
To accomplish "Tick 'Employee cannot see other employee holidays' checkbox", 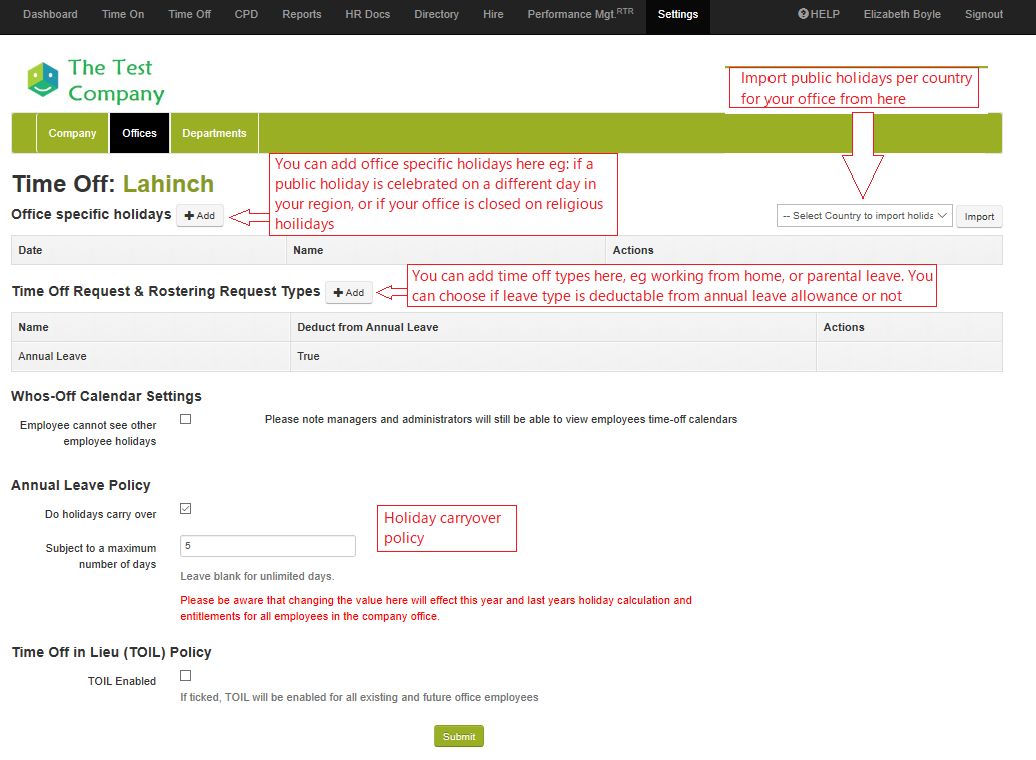I will 185,419.
